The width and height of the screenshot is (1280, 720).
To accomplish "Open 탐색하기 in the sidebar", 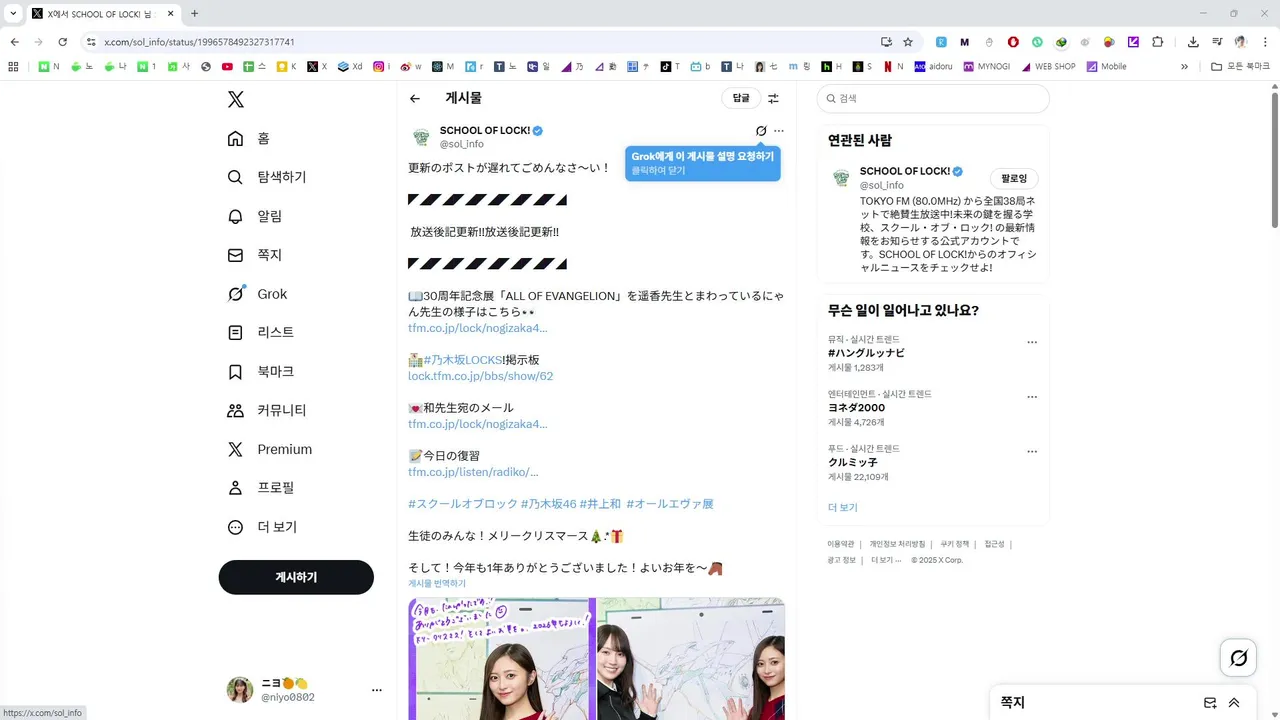I will (x=267, y=177).
